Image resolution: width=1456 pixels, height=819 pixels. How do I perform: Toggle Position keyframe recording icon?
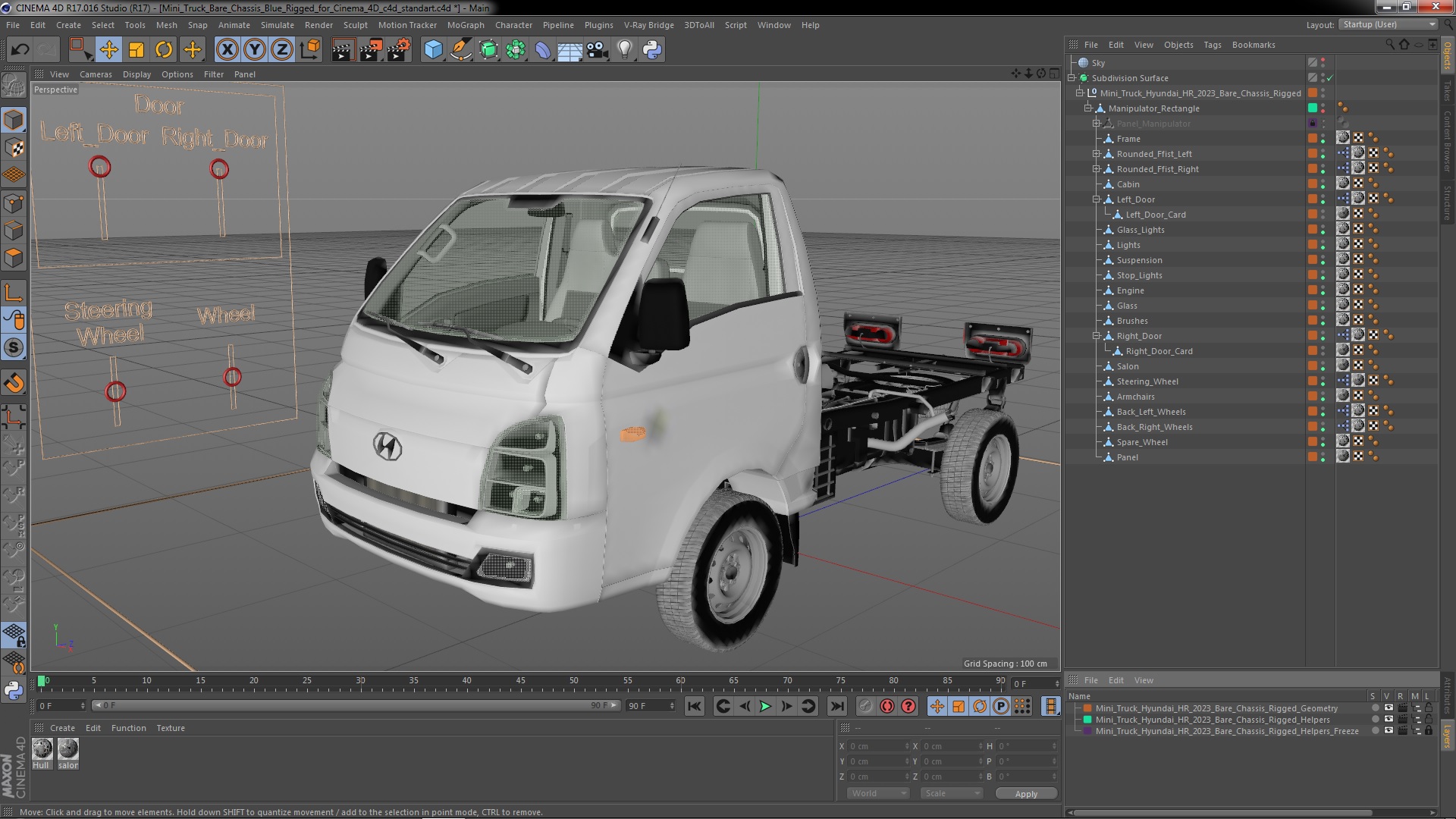(937, 706)
